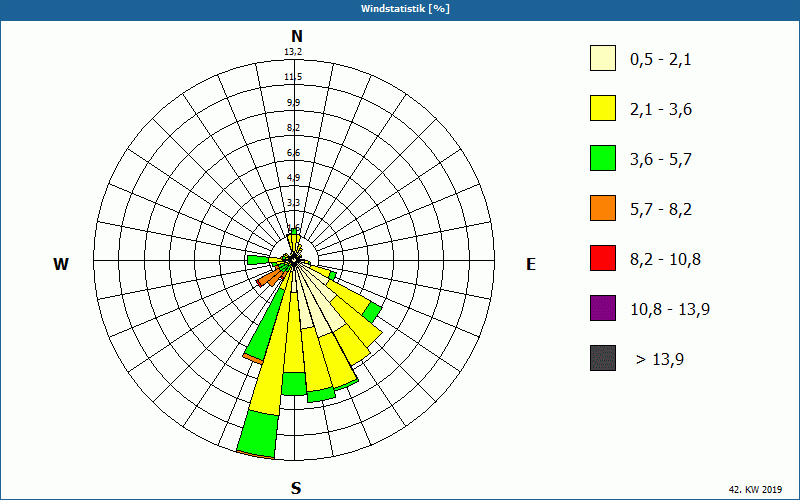Click the yellow 2,1 - 3,6 legend swatch
The image size is (800, 500).
pos(603,108)
